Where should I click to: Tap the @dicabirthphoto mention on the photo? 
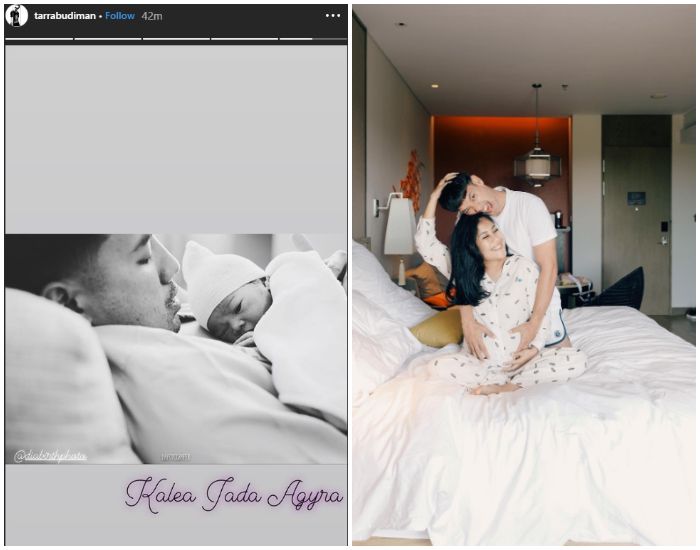tap(51, 456)
